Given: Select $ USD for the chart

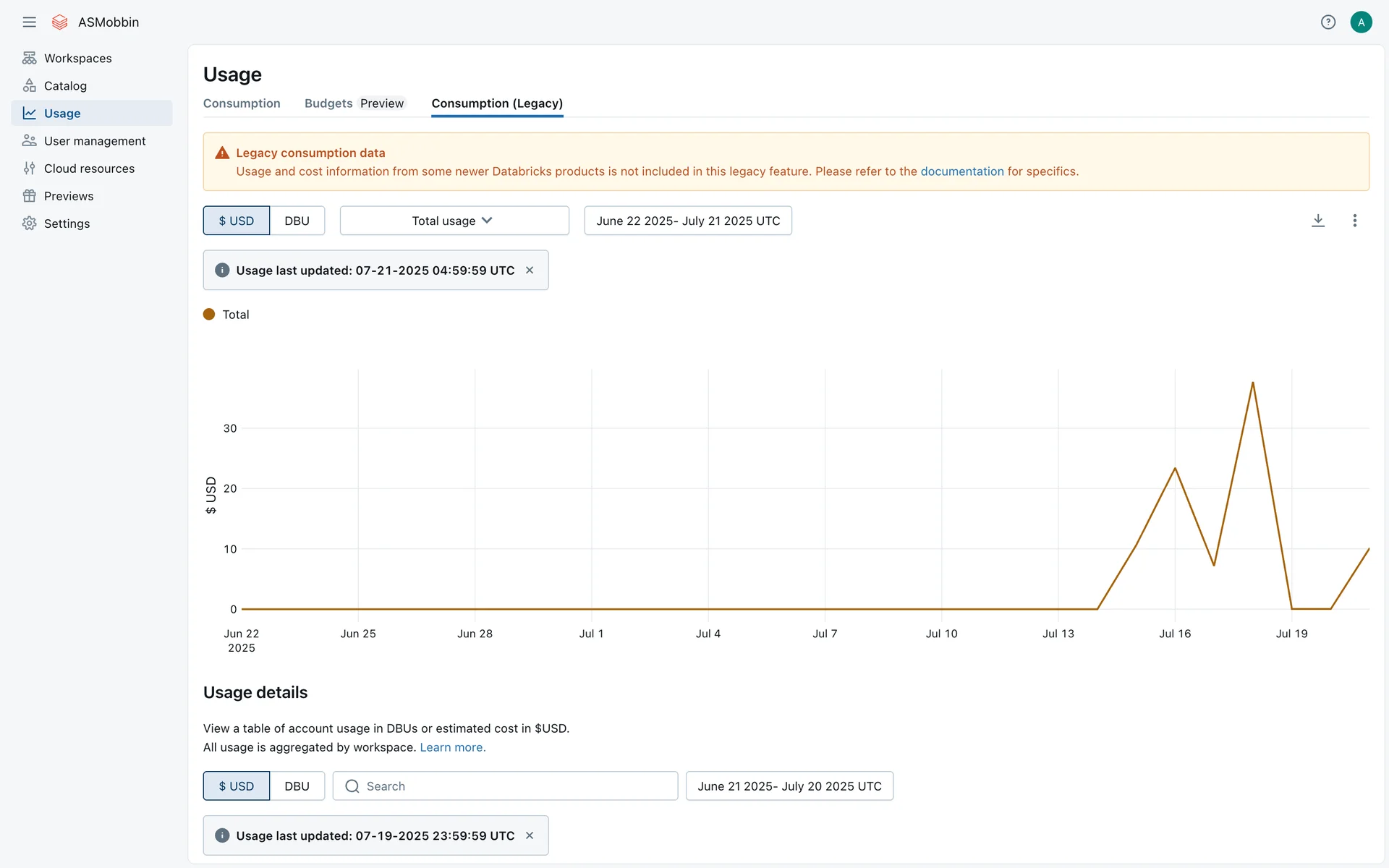Looking at the screenshot, I should coord(237,221).
